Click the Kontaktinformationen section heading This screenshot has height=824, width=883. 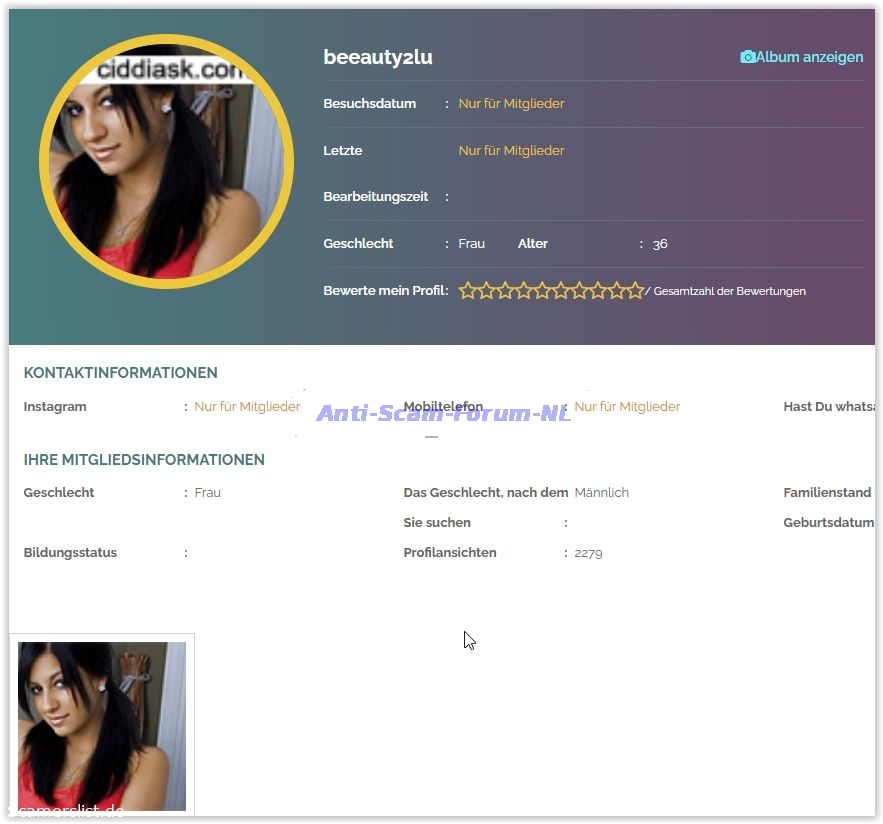(x=120, y=373)
